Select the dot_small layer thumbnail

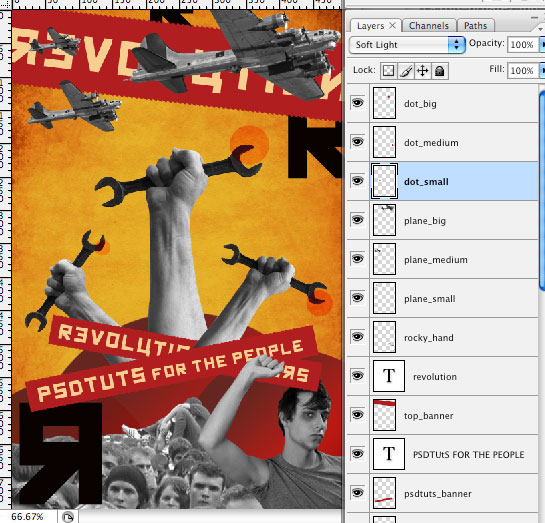(x=384, y=181)
